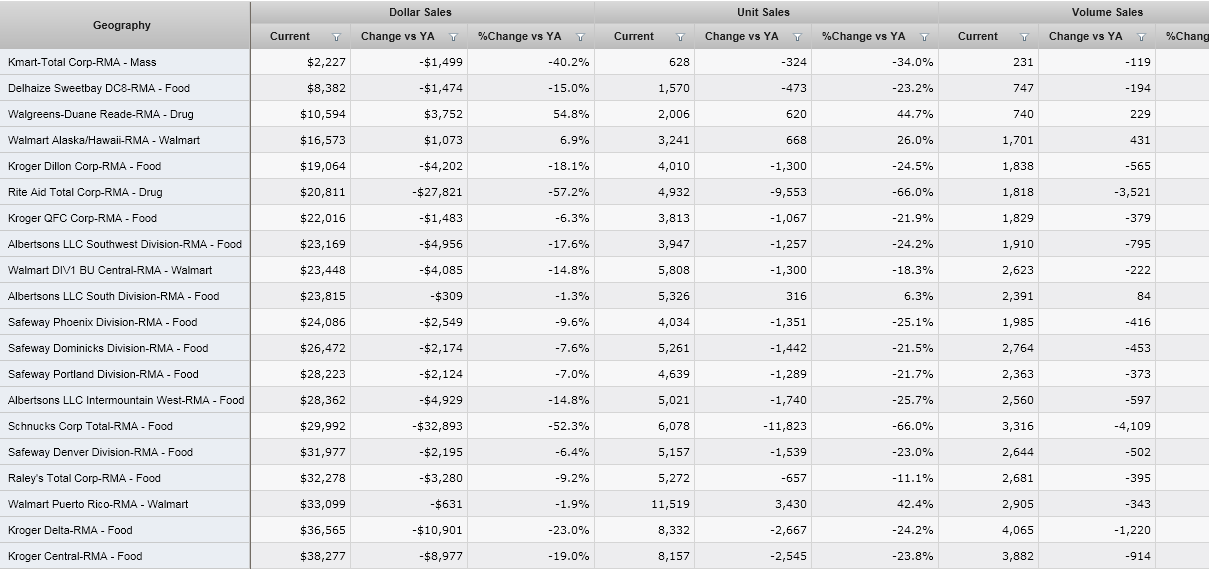1209x570 pixels.
Task: Open filter for Volume Sales Change vs YA
Action: point(1141,37)
